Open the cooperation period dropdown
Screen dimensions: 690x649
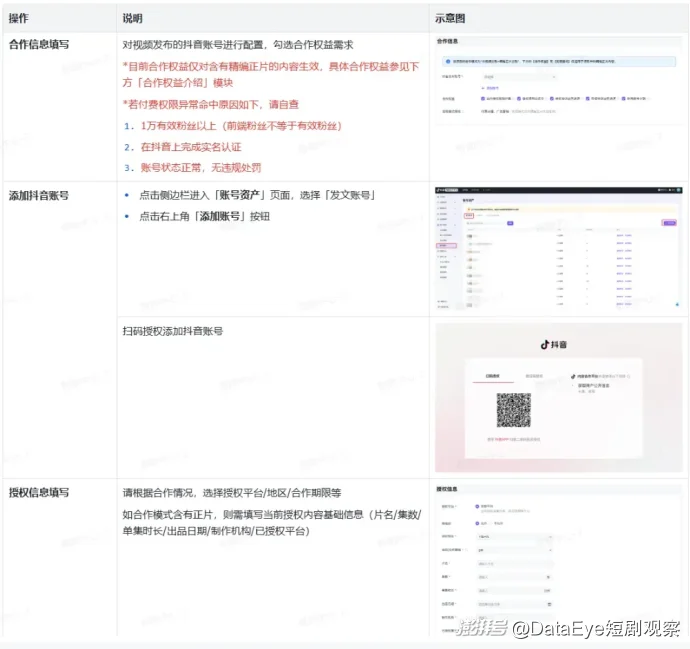[x=515, y=550]
